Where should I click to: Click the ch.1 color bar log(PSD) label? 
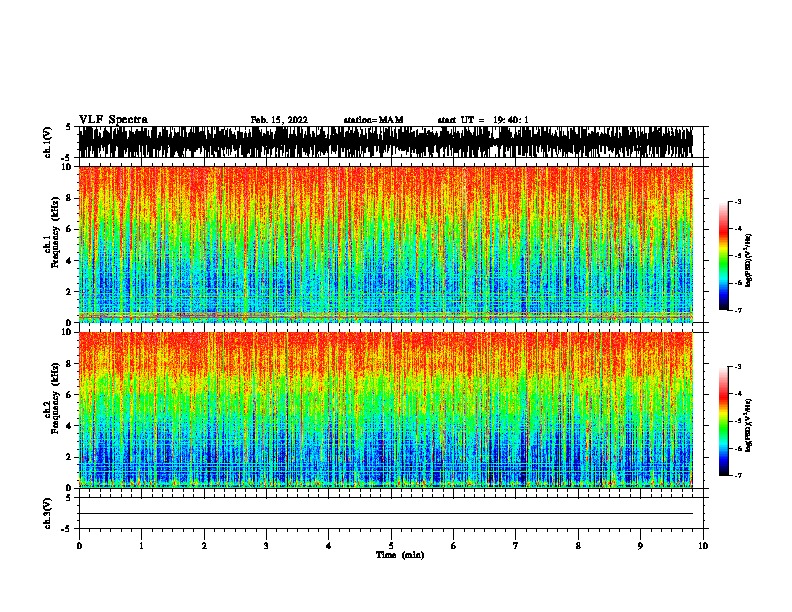tap(748, 261)
